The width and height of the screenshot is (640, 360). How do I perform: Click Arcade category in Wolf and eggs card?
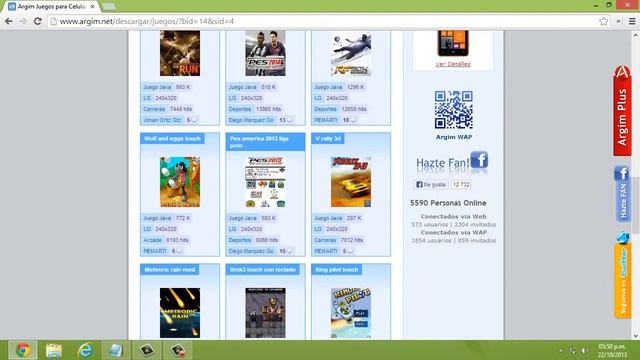[152, 240]
